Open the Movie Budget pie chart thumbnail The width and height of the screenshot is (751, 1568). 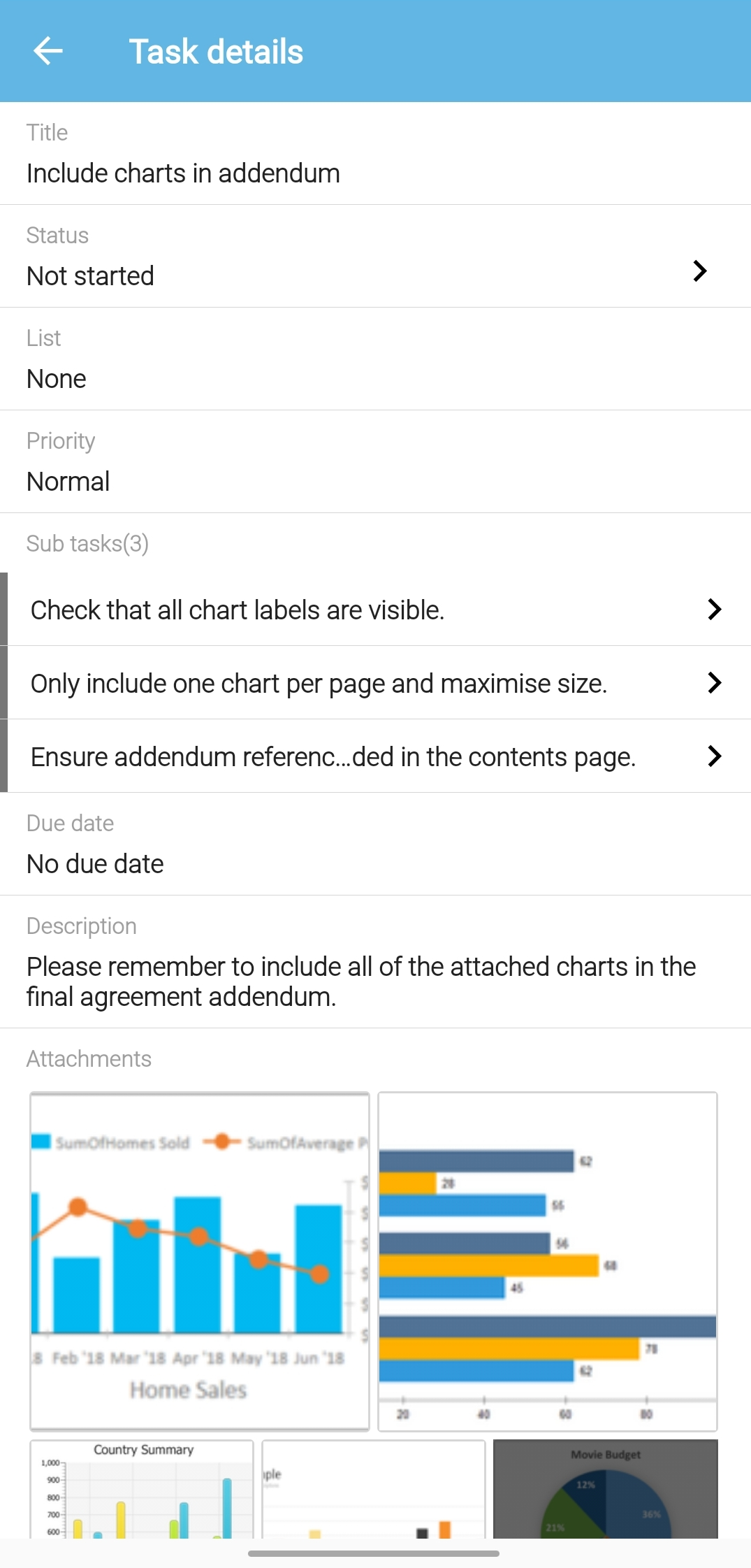(x=605, y=1489)
